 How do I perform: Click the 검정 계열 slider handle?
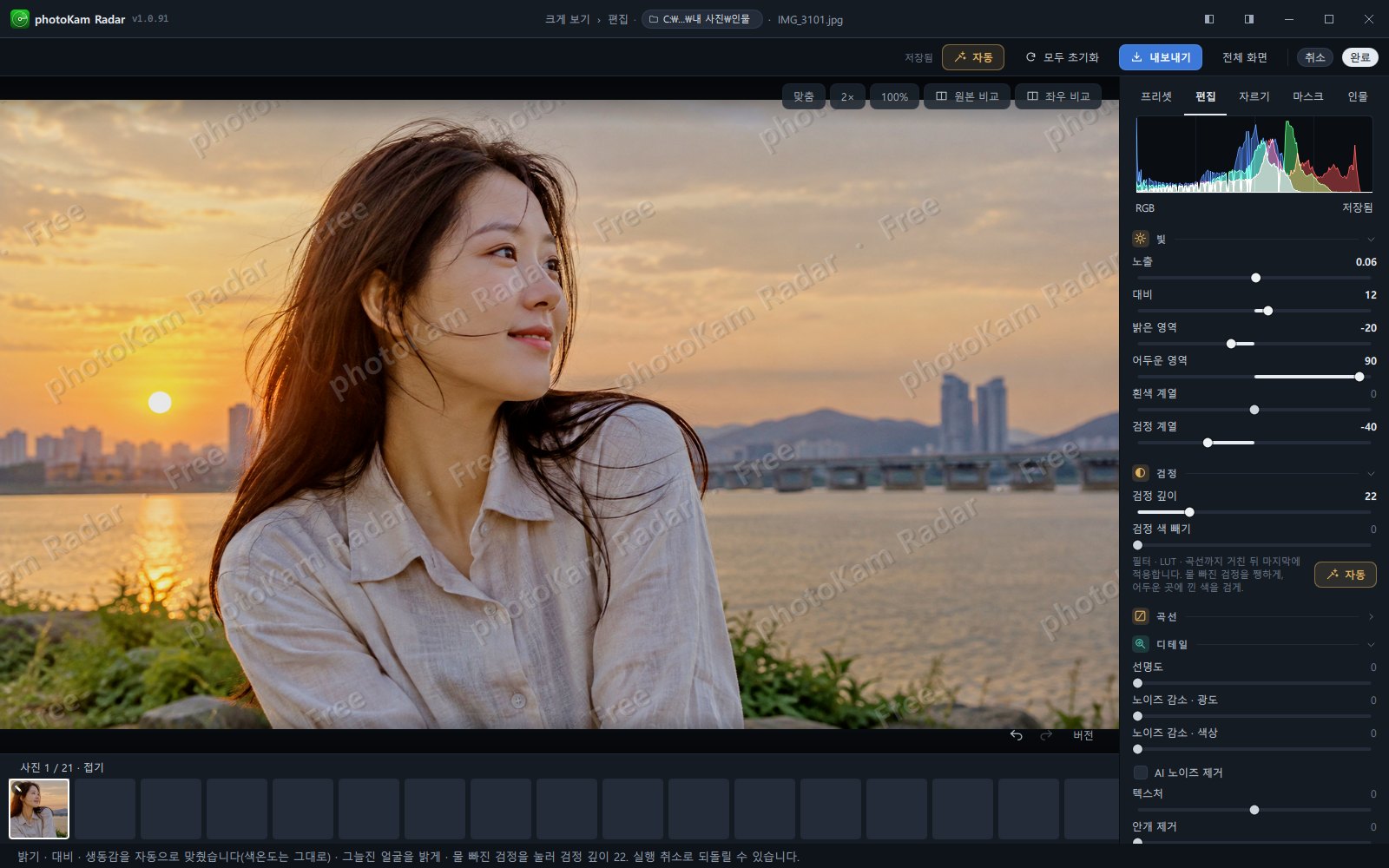coord(1208,443)
